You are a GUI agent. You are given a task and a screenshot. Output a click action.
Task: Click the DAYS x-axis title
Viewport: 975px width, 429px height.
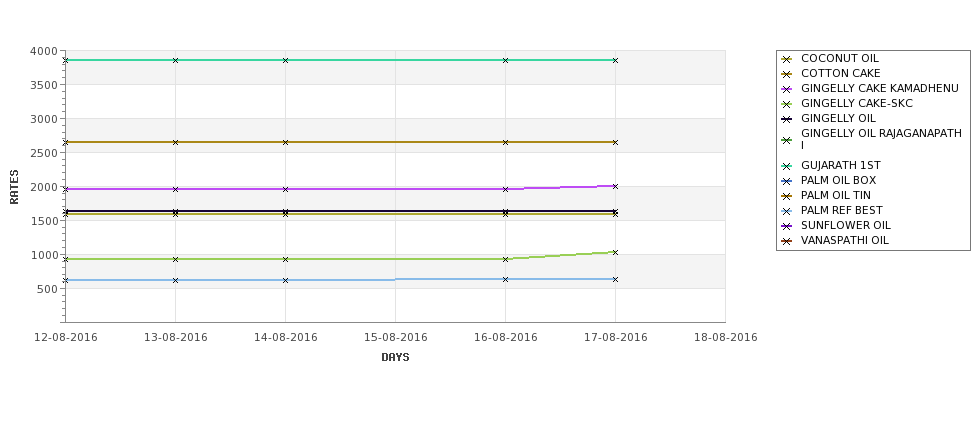(x=395, y=358)
